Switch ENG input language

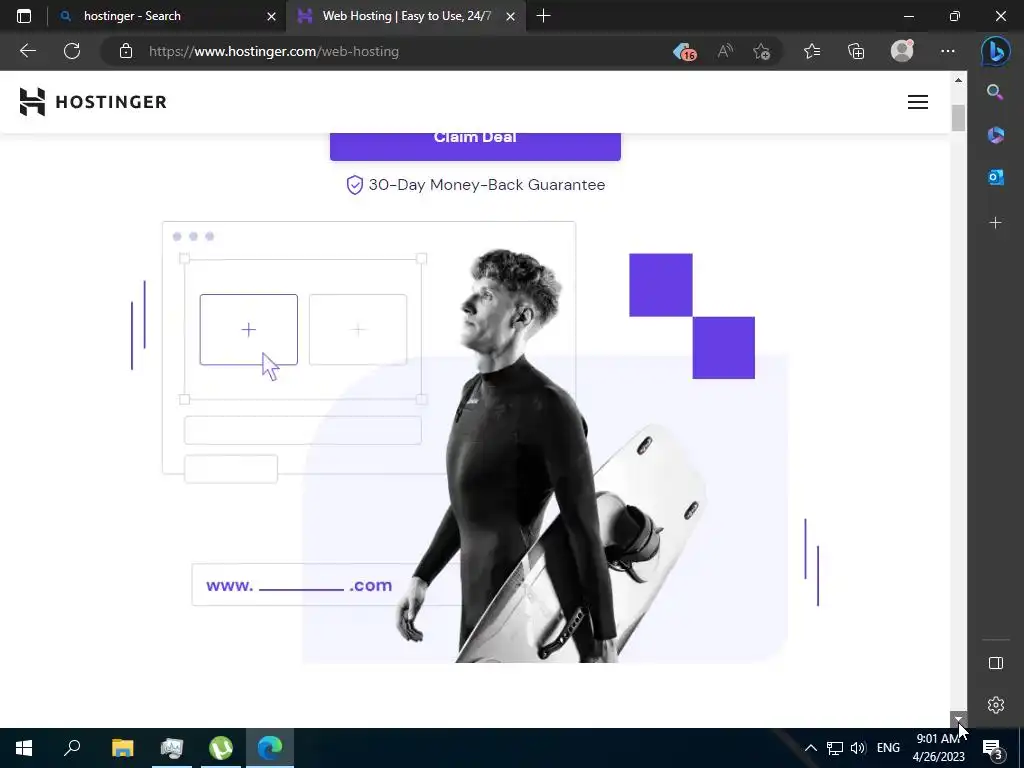[888, 748]
